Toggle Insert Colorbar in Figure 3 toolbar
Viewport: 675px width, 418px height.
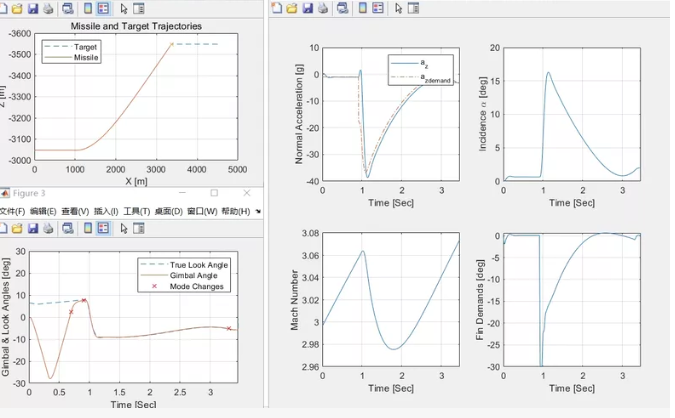point(88,228)
